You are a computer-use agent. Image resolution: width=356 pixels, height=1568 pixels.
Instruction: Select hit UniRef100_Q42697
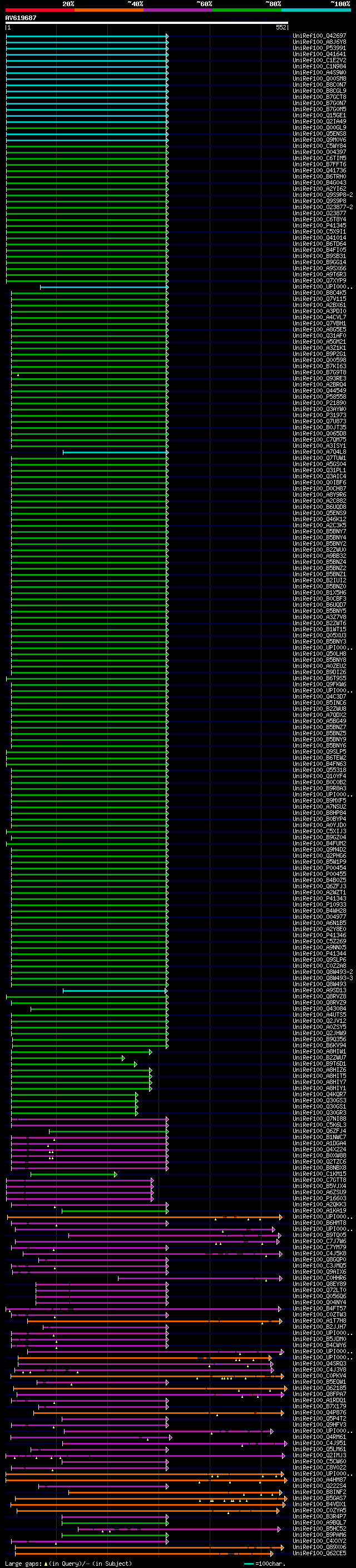tap(319, 36)
